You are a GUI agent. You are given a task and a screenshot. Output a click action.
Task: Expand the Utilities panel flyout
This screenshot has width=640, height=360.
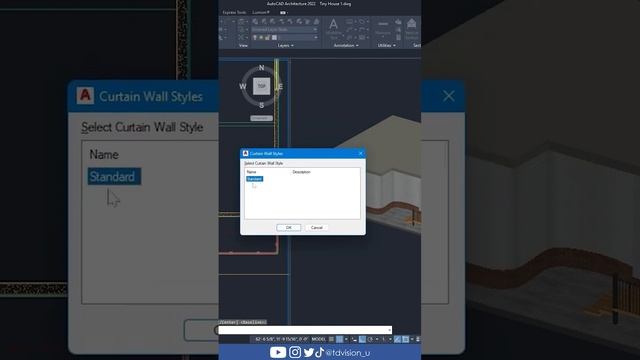(387, 45)
